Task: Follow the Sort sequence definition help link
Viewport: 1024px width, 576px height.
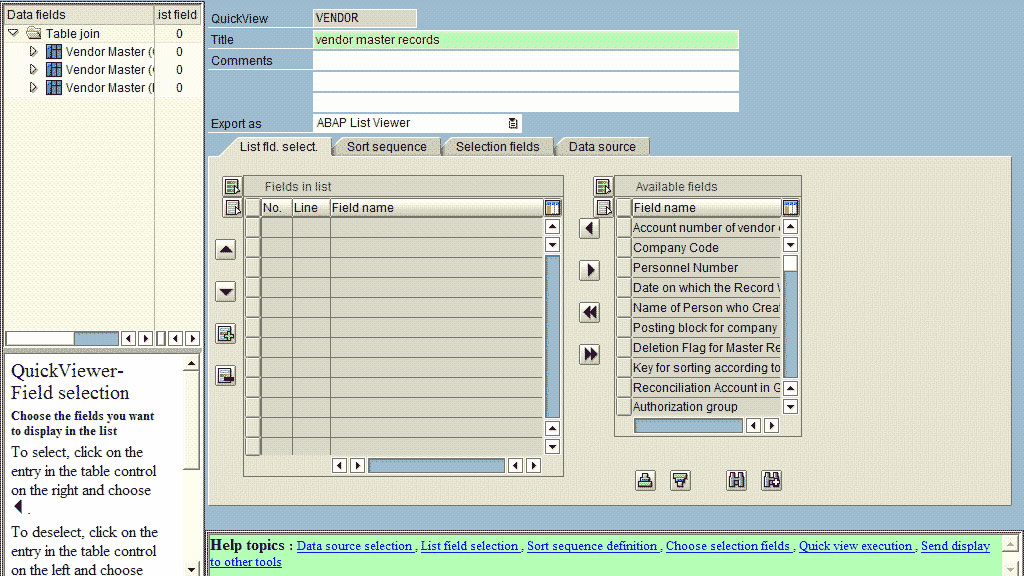Action: [x=592, y=546]
